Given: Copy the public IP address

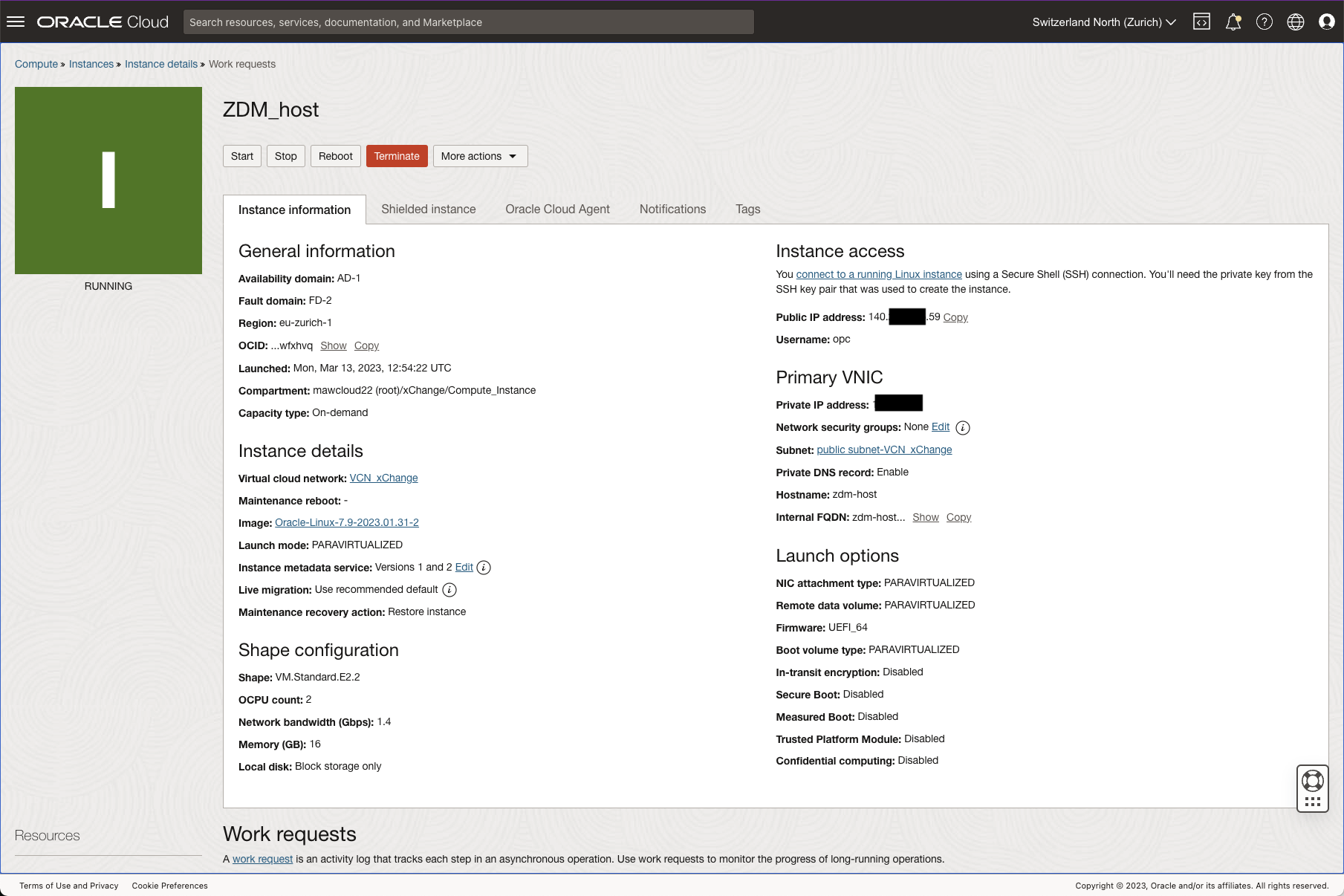Looking at the screenshot, I should click(955, 317).
